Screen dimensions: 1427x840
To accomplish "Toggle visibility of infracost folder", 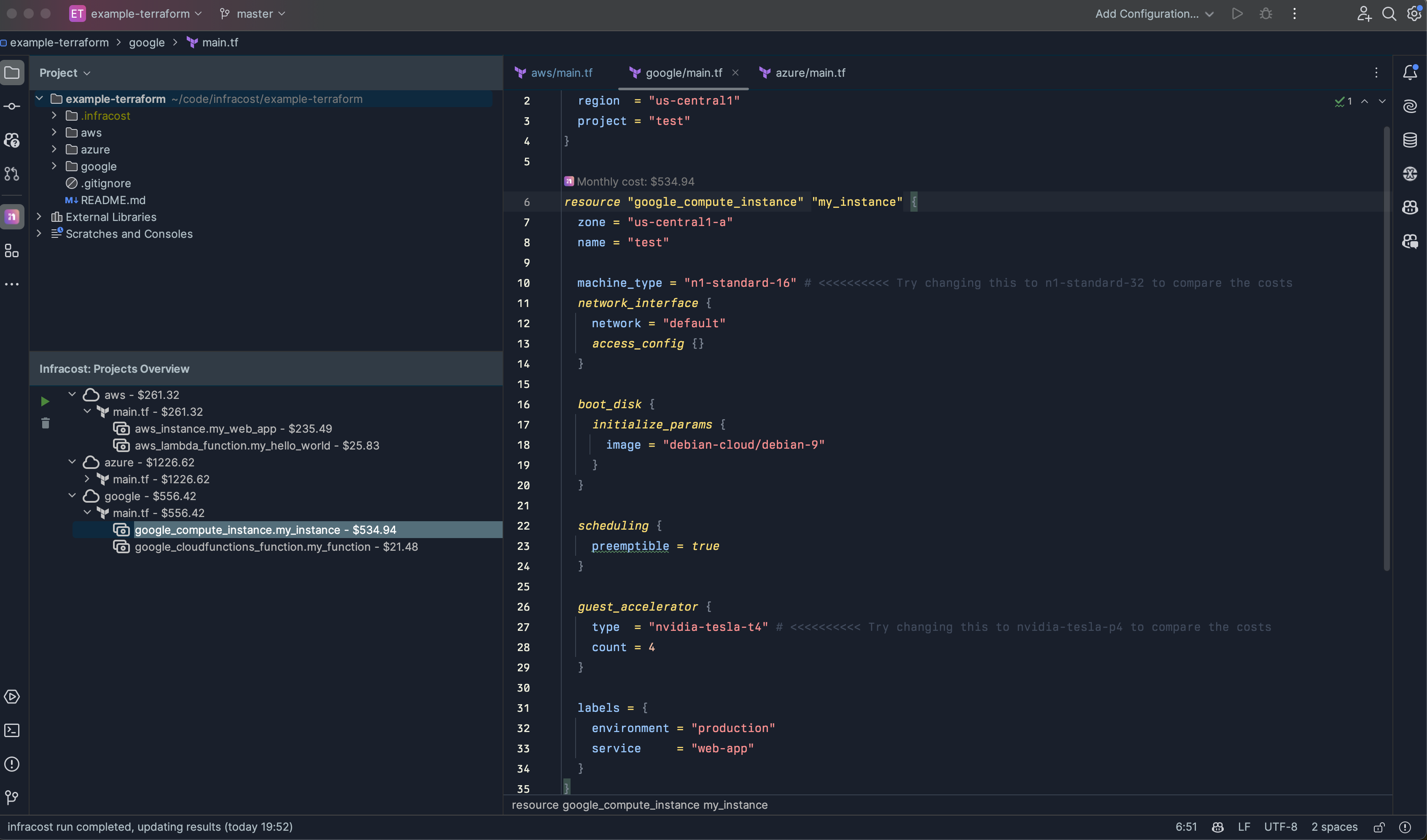I will point(55,116).
